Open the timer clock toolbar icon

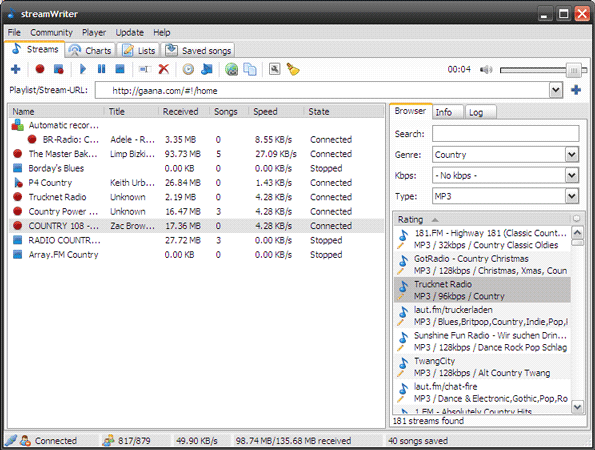pyautogui.click(x=188, y=69)
